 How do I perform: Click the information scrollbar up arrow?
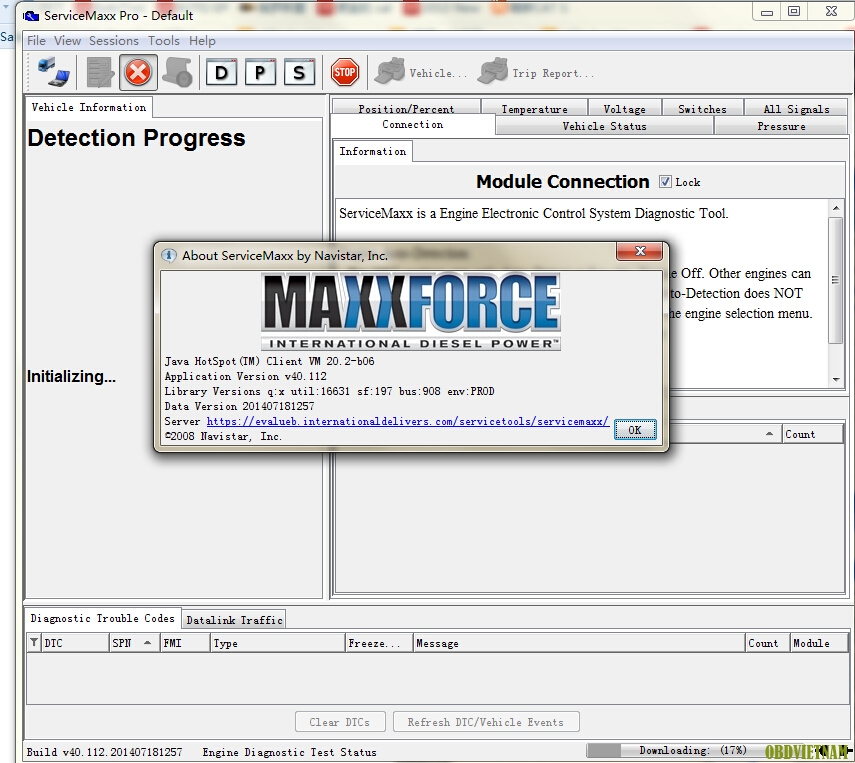point(835,208)
